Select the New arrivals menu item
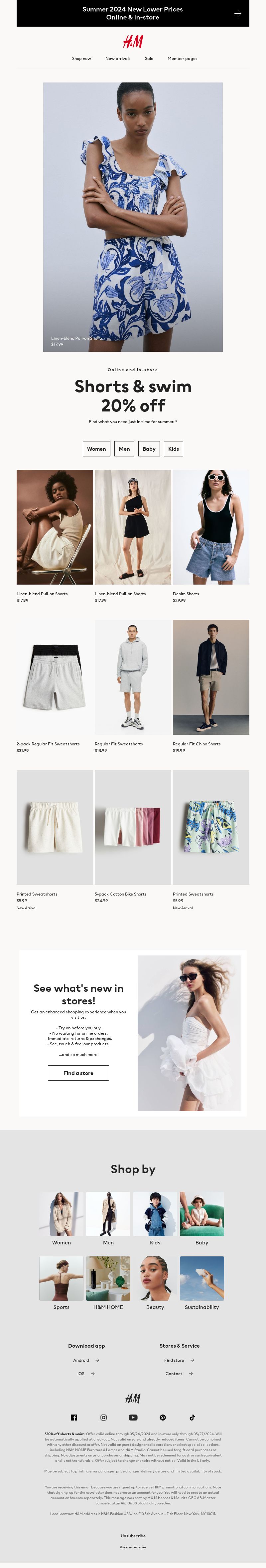This screenshot has width=266, height=1568. click(x=118, y=59)
